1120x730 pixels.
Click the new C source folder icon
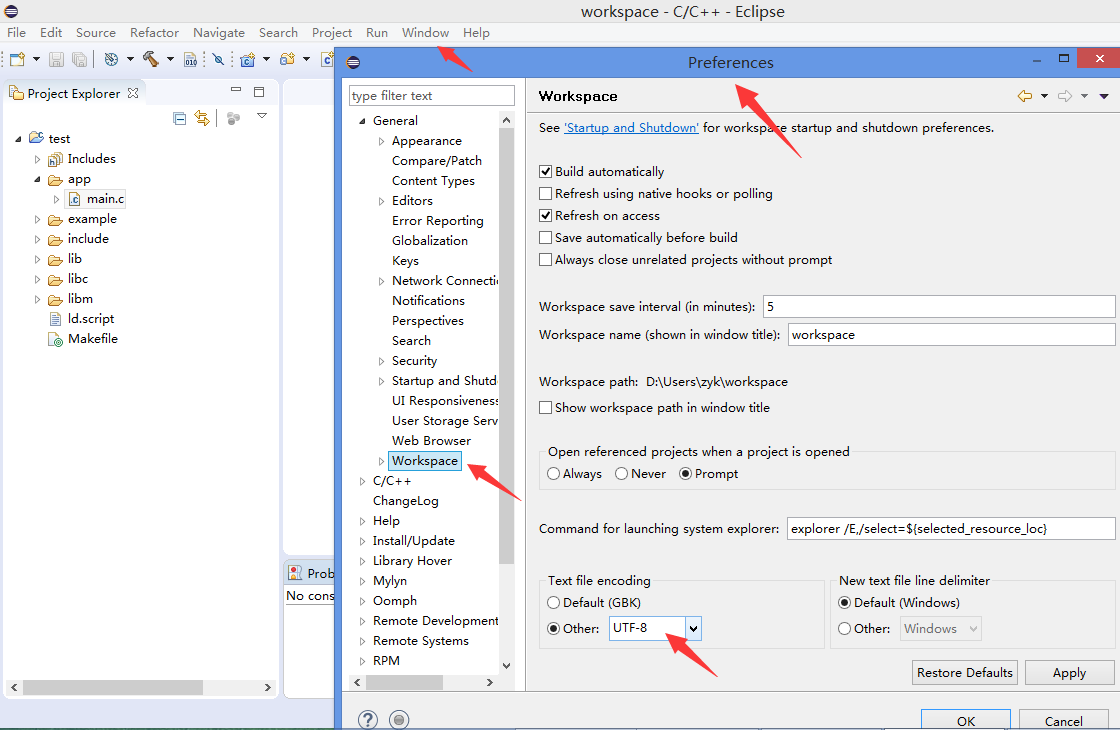[x=287, y=59]
